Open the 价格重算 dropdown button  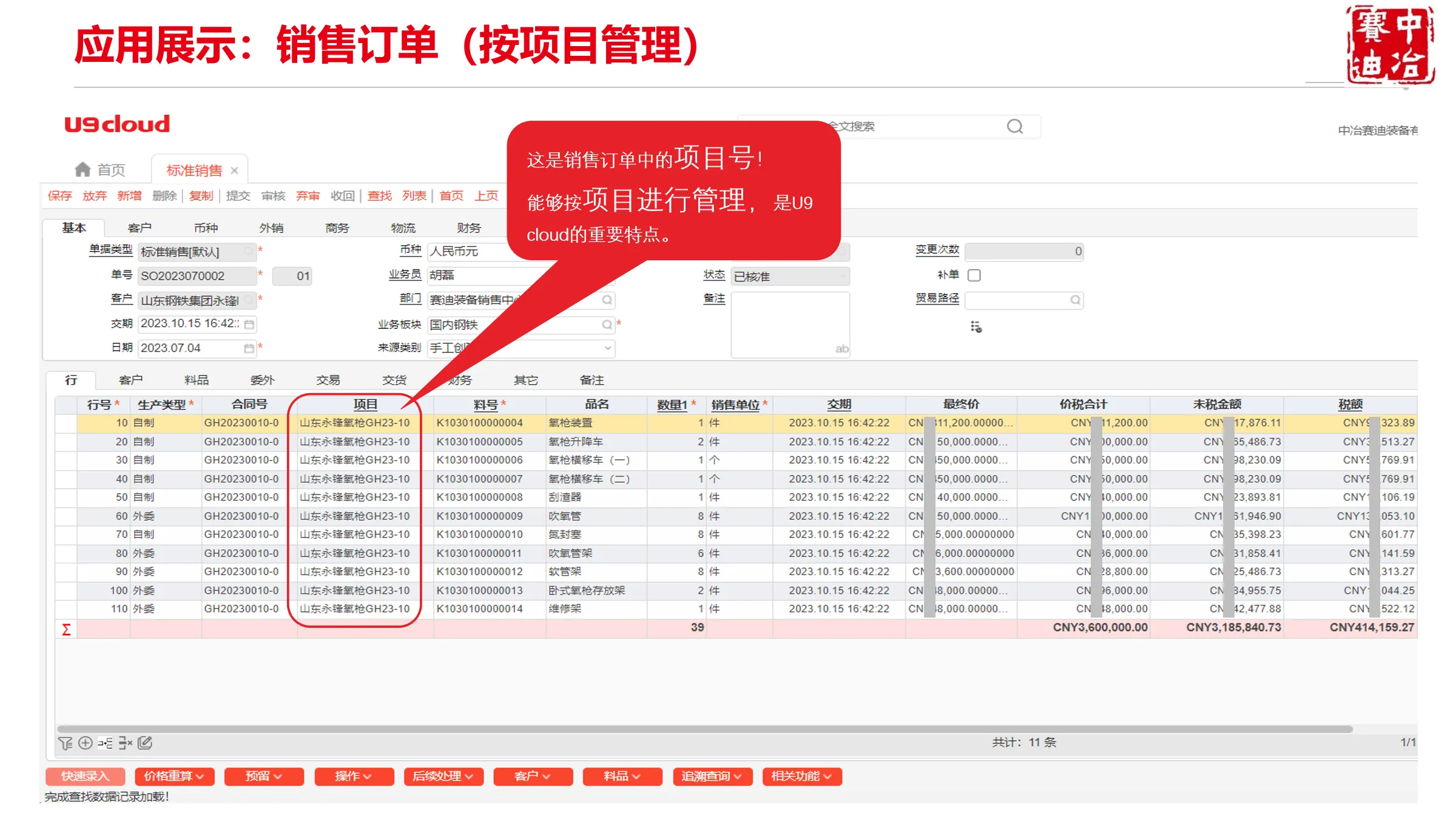coord(174,776)
